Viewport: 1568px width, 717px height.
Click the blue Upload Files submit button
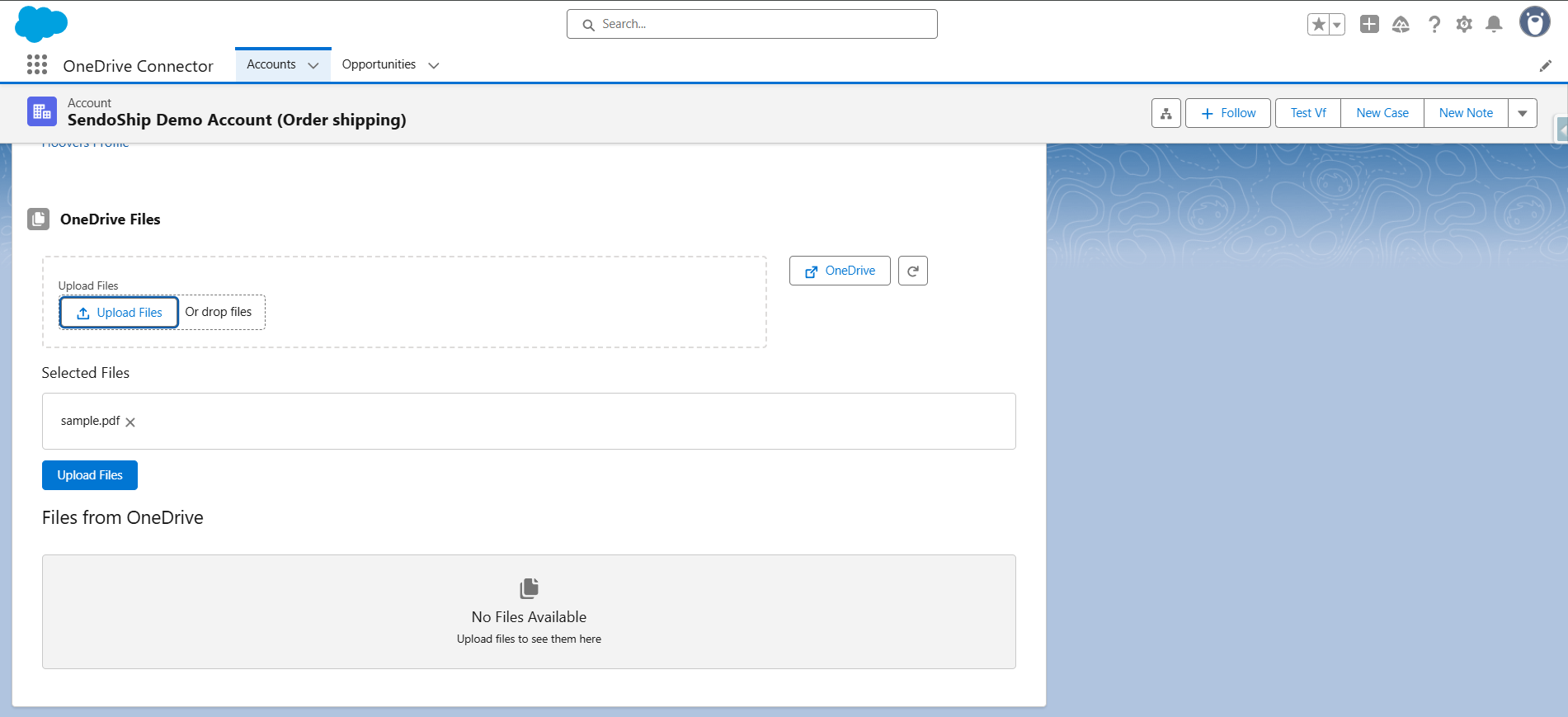pos(90,475)
